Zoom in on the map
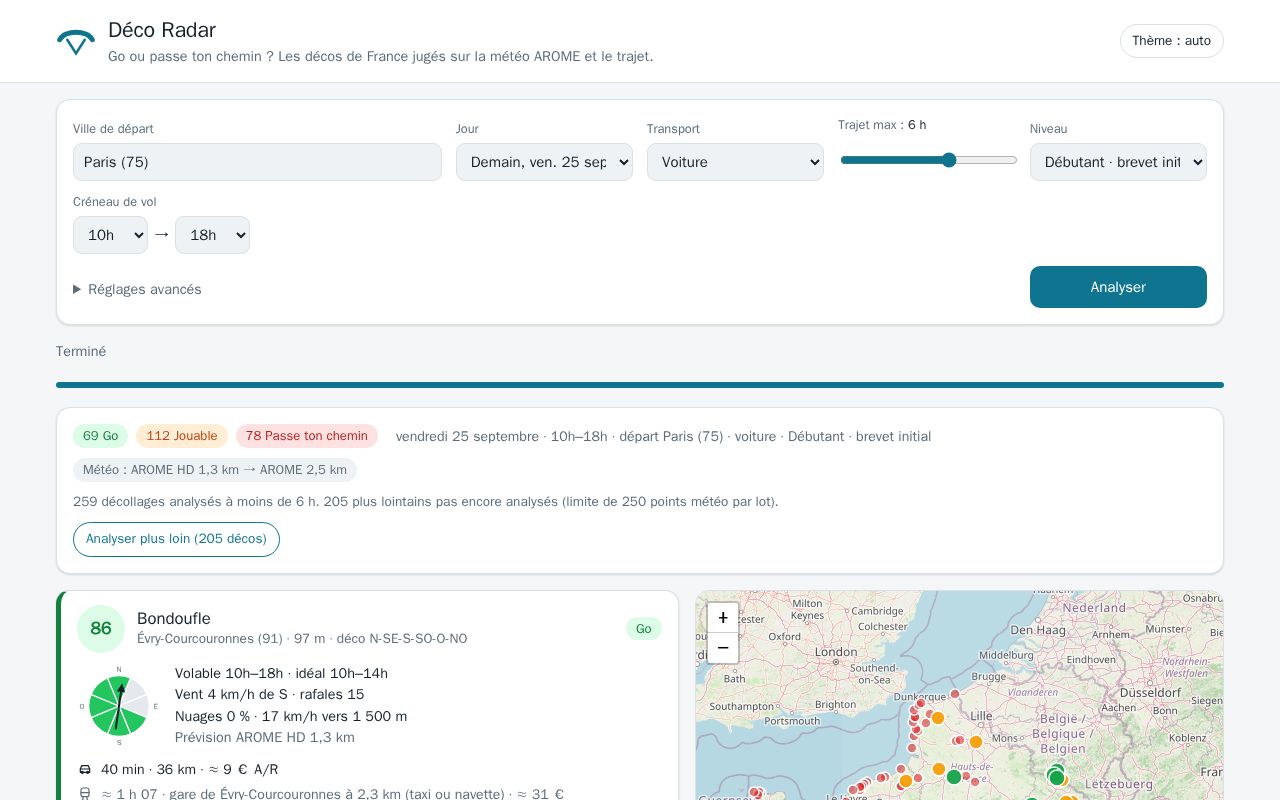 click(x=723, y=618)
